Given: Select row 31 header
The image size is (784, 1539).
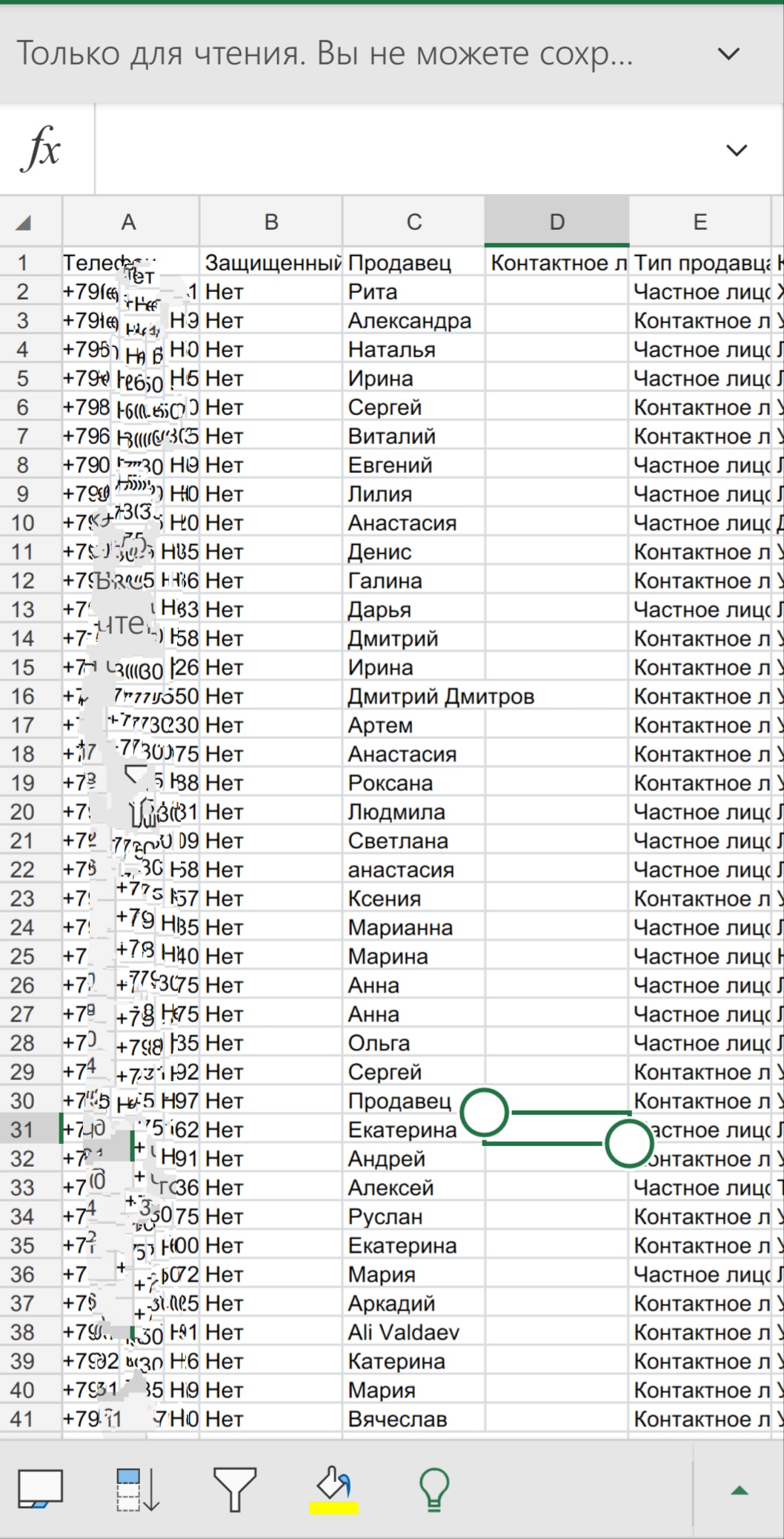Looking at the screenshot, I should point(23,1130).
